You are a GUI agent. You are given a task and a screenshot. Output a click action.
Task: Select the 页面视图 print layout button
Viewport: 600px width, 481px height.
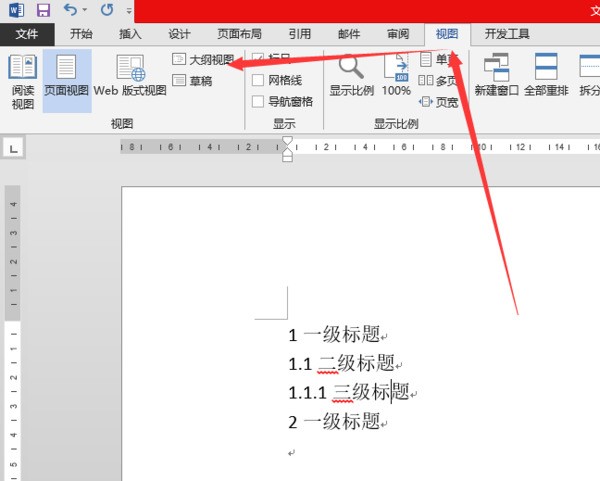(x=66, y=76)
